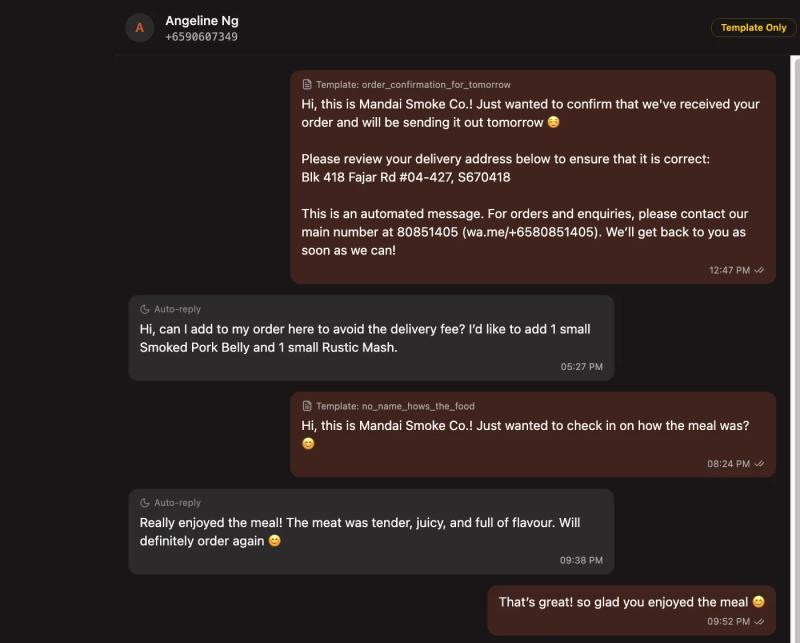The image size is (800, 643).
Task: Click the Angeline Ng avatar circle
Action: pyautogui.click(x=139, y=28)
